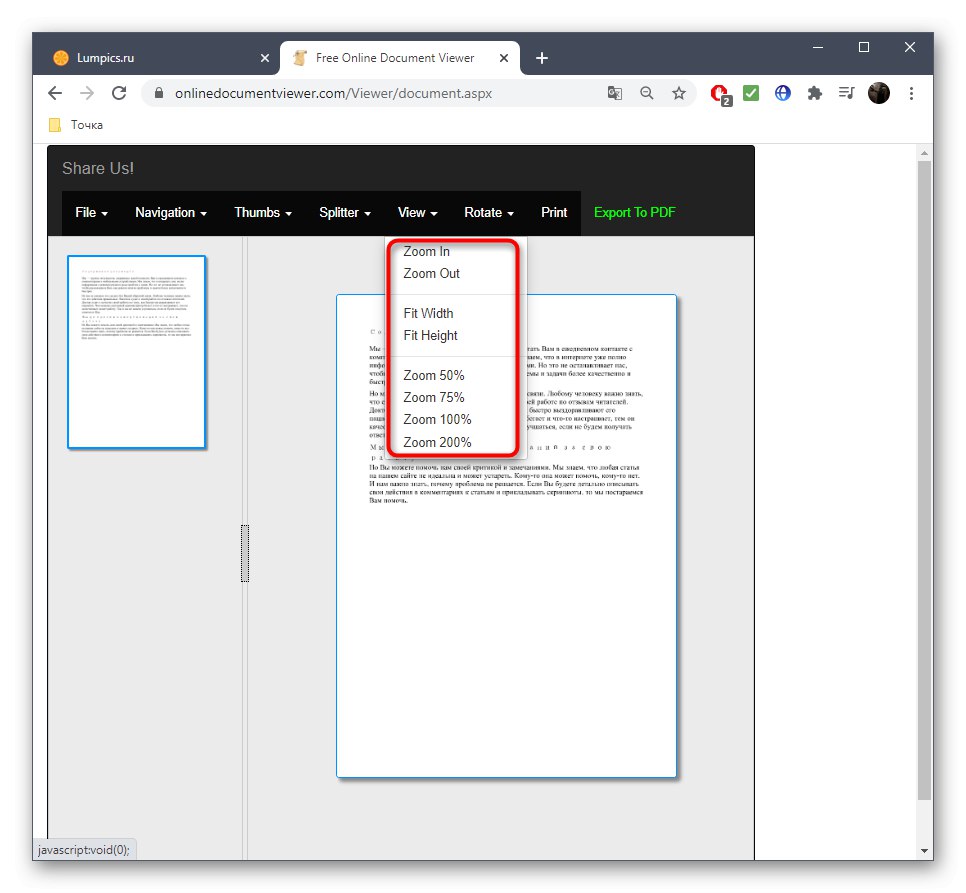Click the Share Us! link

[98, 168]
